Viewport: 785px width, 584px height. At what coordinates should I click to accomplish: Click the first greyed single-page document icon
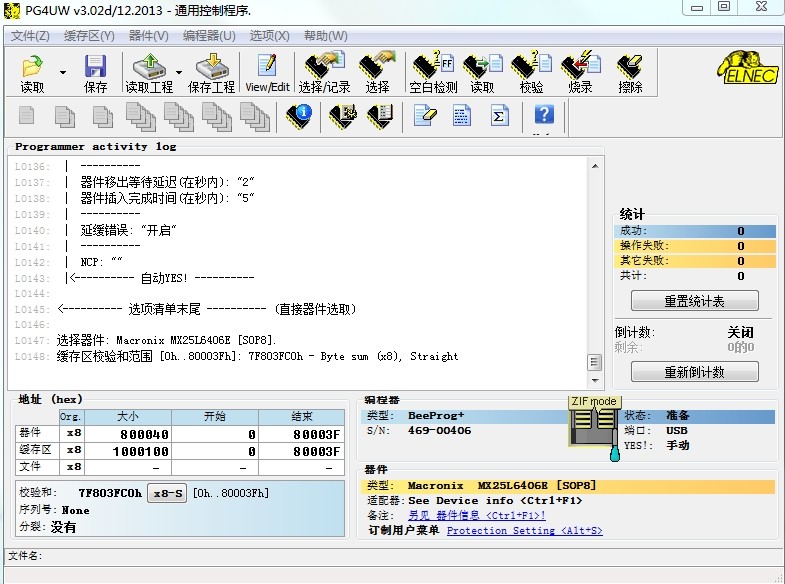pos(27,115)
